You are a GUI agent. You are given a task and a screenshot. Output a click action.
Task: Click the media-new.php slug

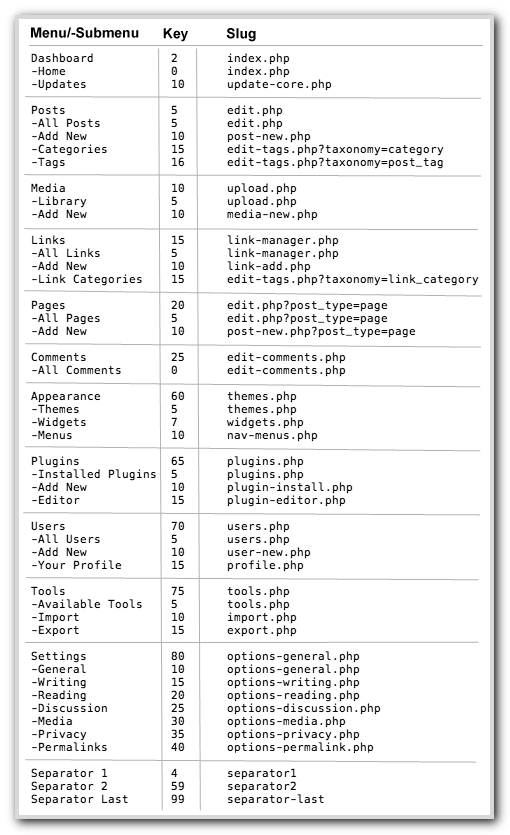click(x=272, y=214)
